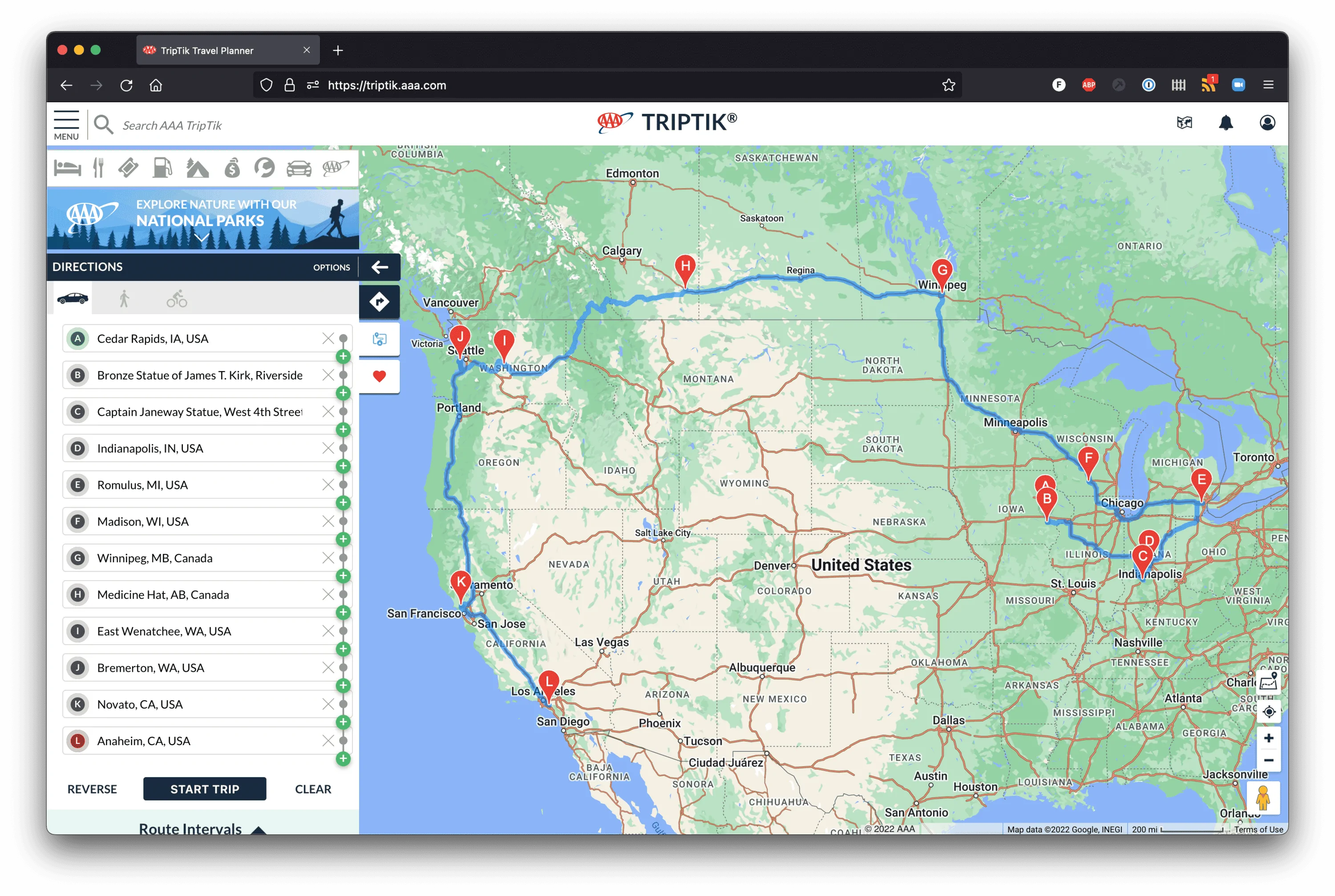This screenshot has height=896, width=1335.
Task: Click the Adblock Plus extension icon
Action: click(x=1088, y=85)
